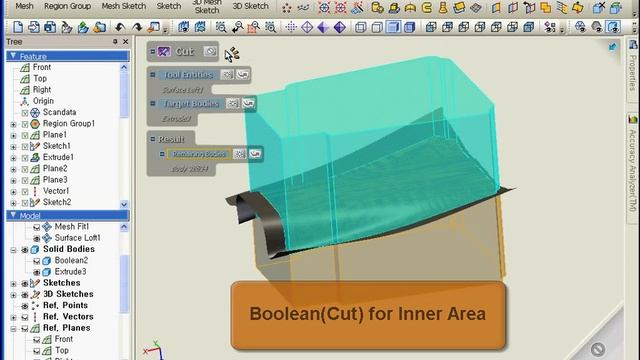
Task: Collapse the Solid Bodies node
Action: [13, 249]
